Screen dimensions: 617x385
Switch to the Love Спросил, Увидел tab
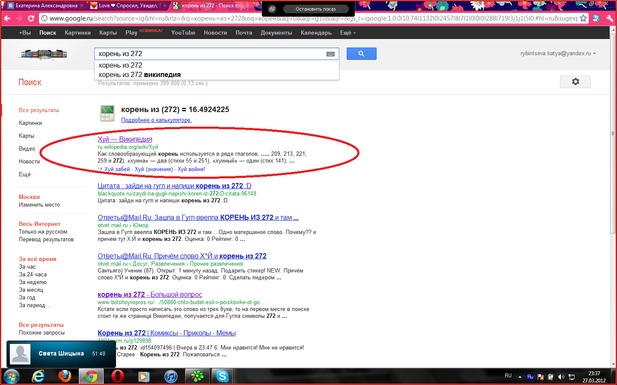(128, 6)
